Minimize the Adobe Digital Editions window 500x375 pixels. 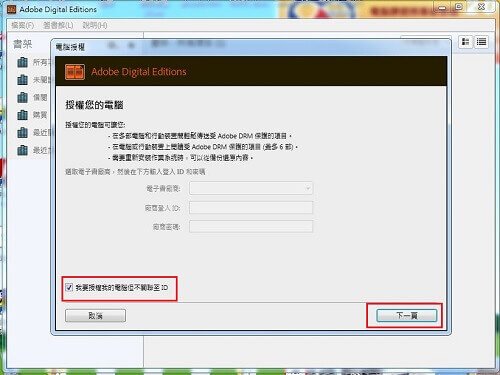(442, 7)
